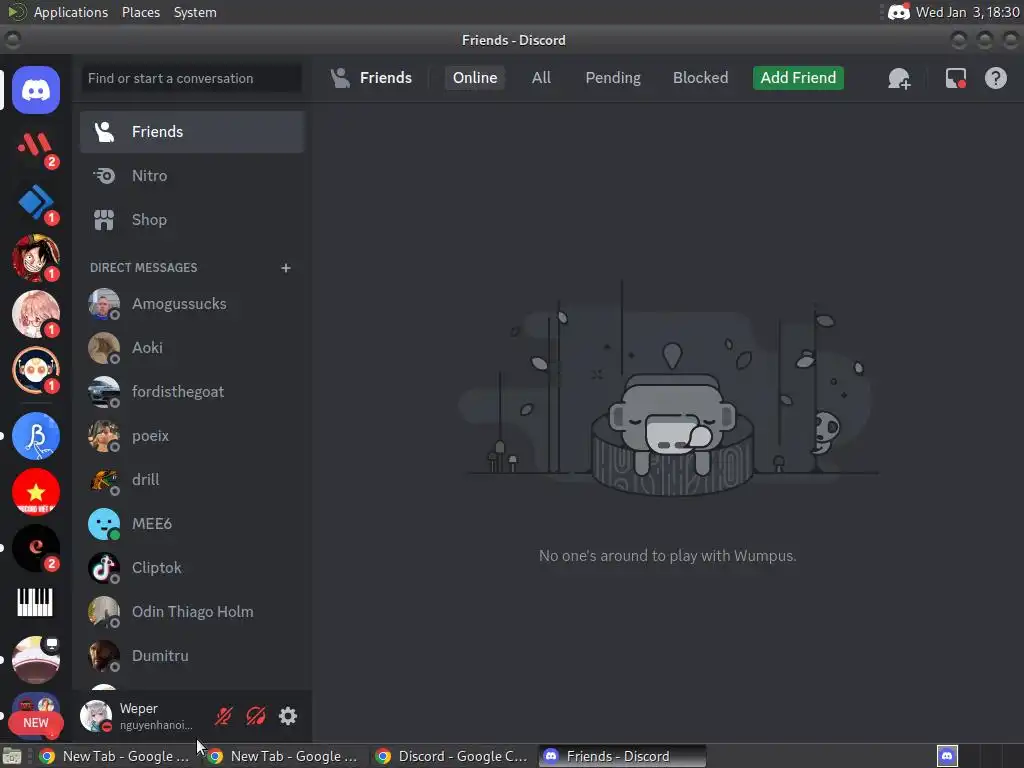Open the blue diamond server icon
1024x768 pixels.
point(36,202)
